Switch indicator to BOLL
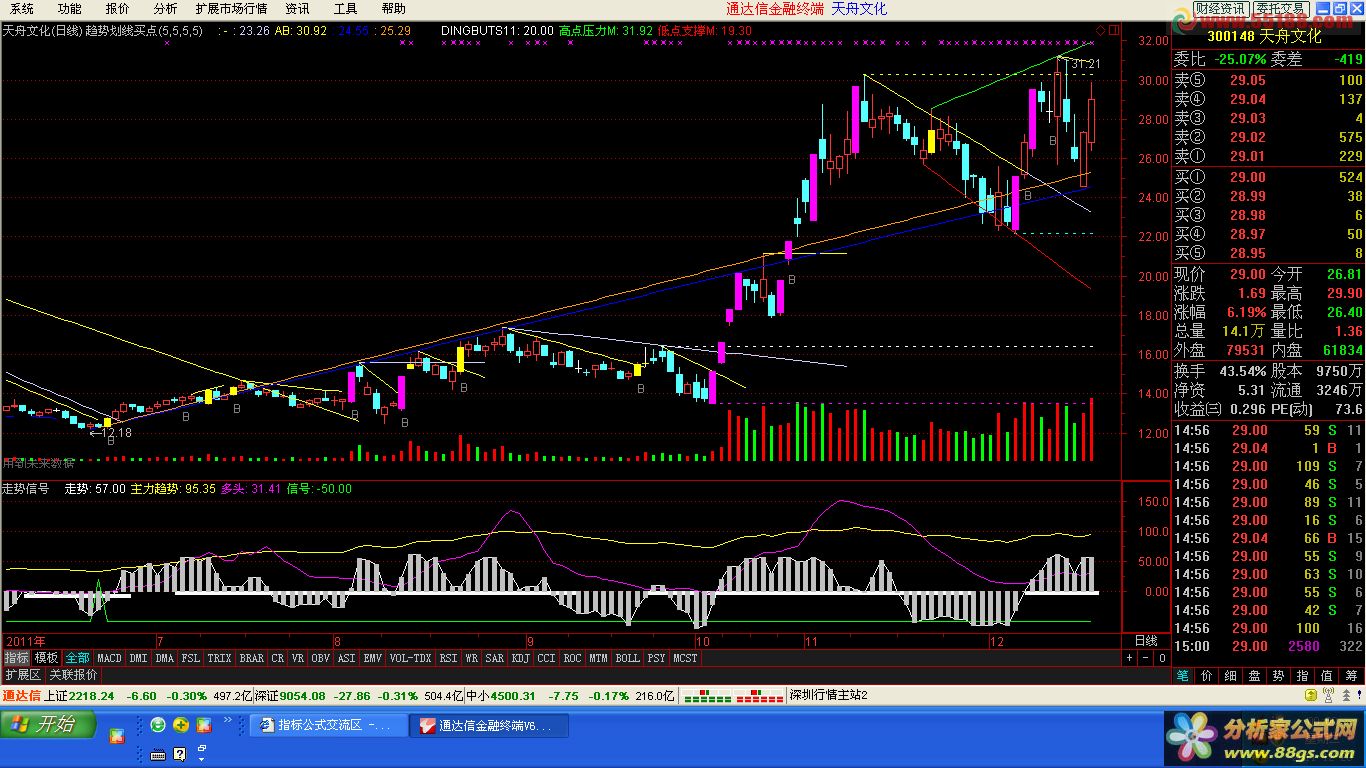The image size is (1366, 768). click(x=627, y=658)
